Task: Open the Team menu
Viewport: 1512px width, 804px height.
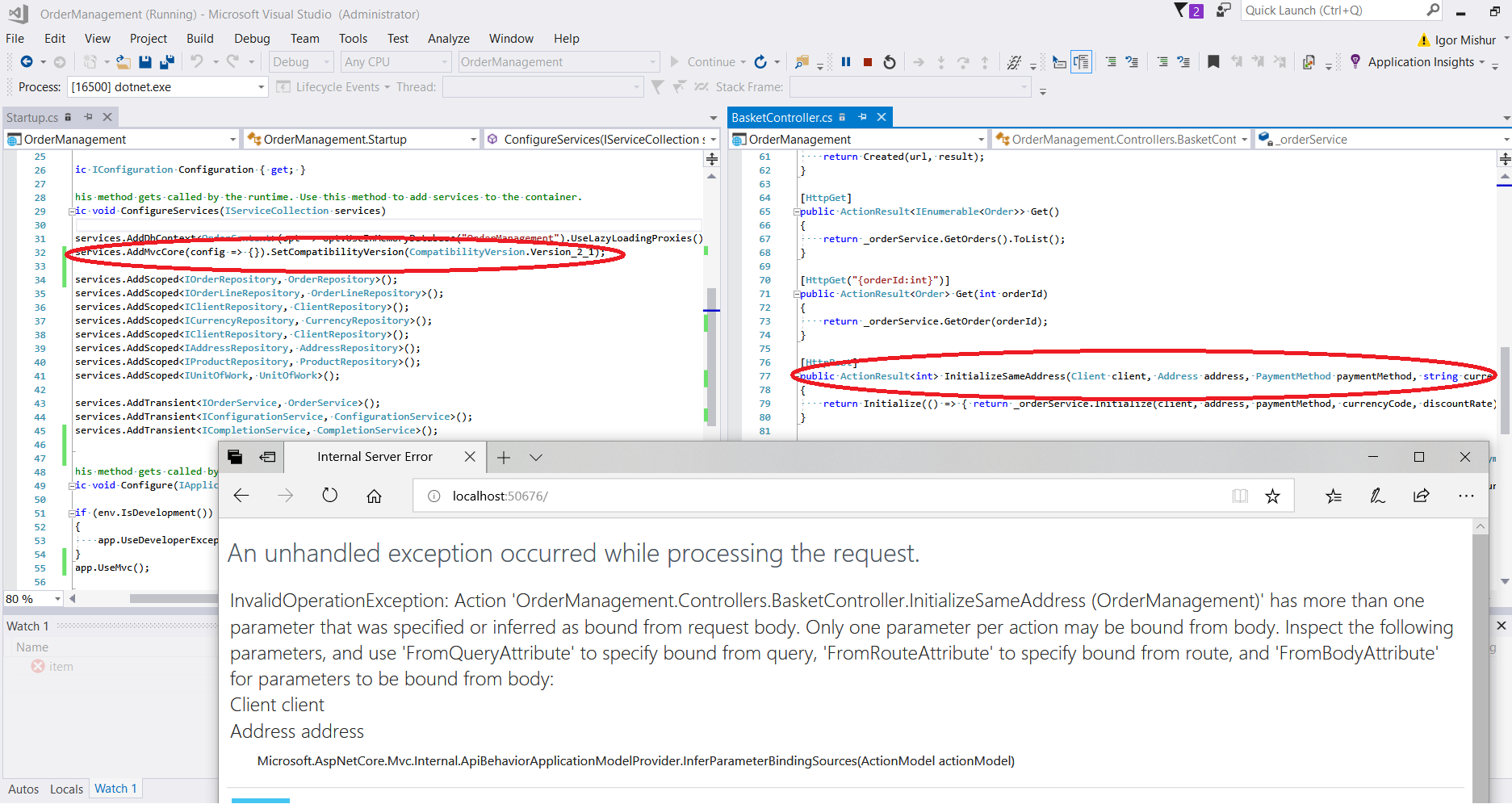Action: point(305,39)
